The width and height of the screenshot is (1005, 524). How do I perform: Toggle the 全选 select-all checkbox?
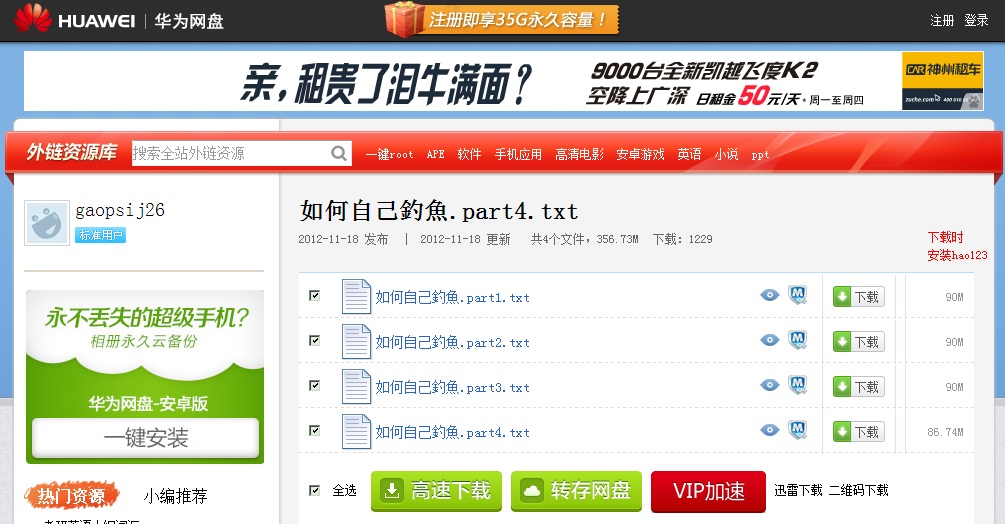click(314, 490)
